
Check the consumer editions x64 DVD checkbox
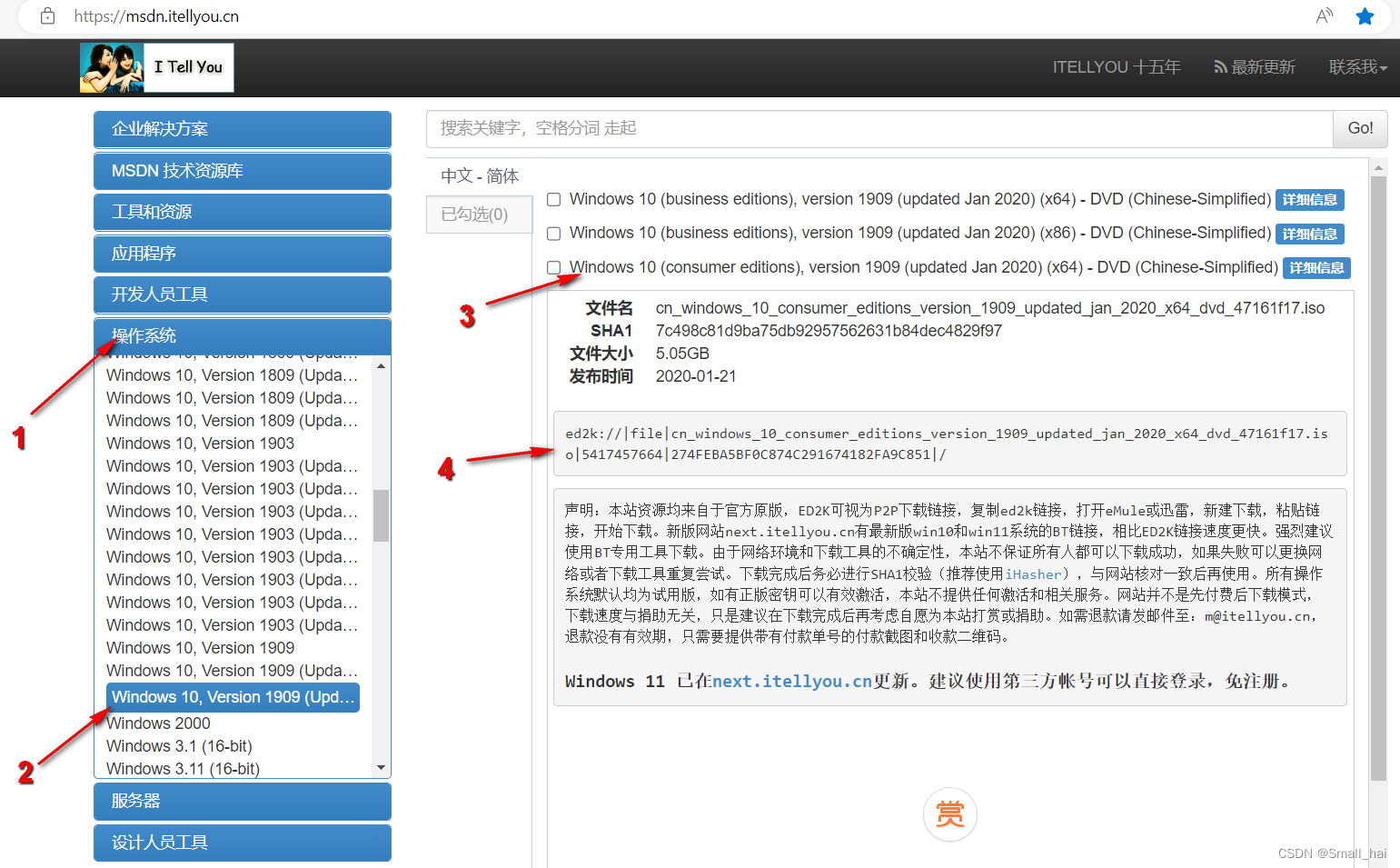(553, 267)
